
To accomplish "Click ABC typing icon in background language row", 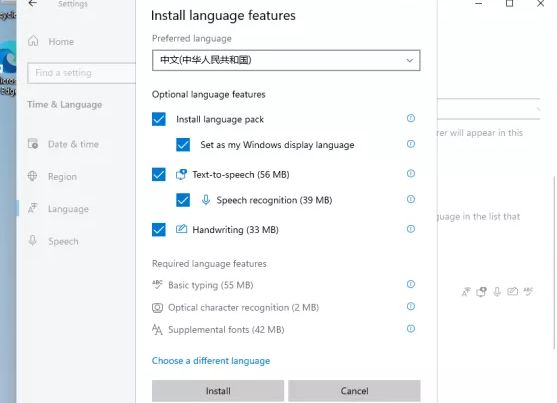I will click(x=528, y=291).
